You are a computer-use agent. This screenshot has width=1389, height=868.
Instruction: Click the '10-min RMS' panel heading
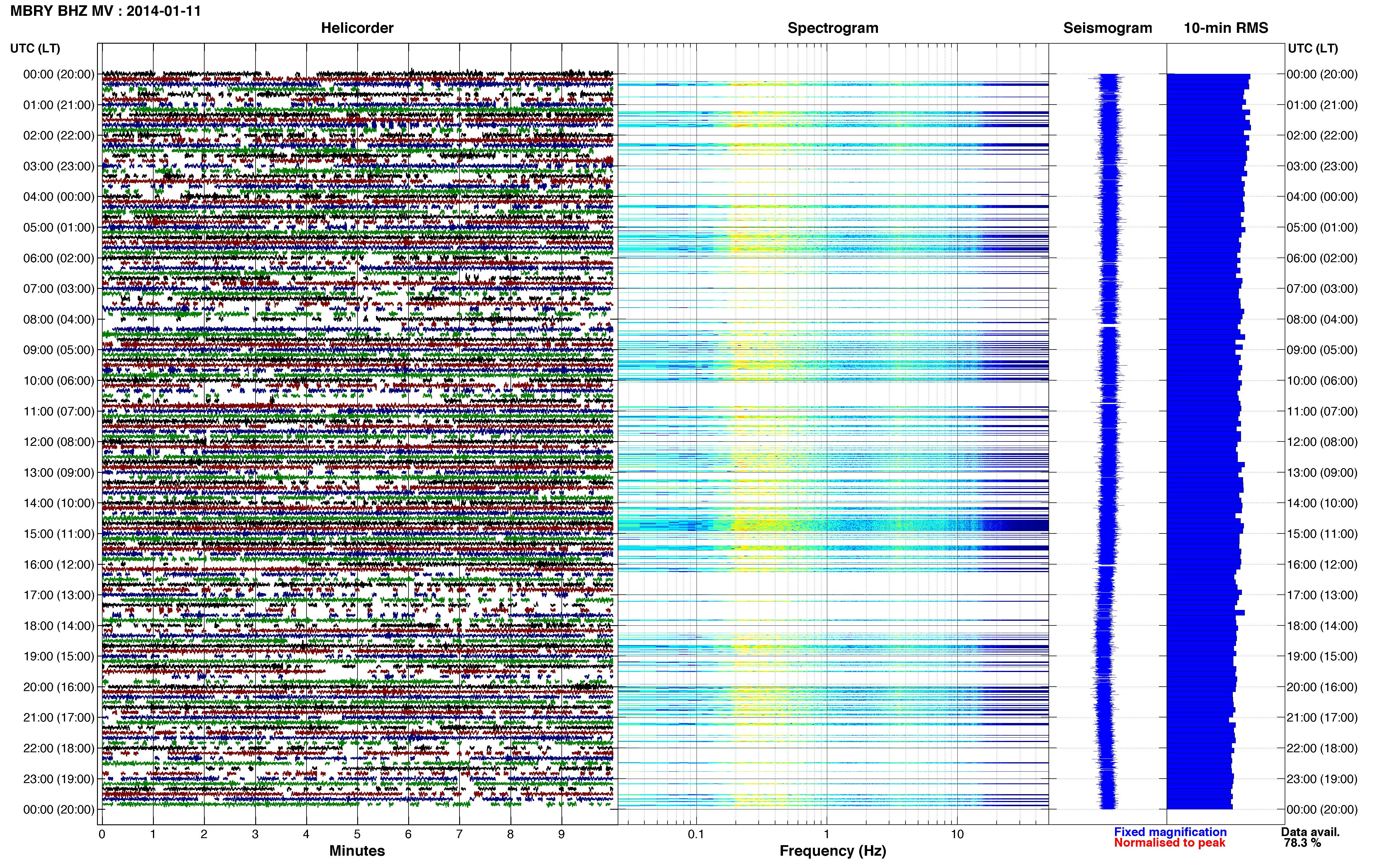tap(1226, 28)
